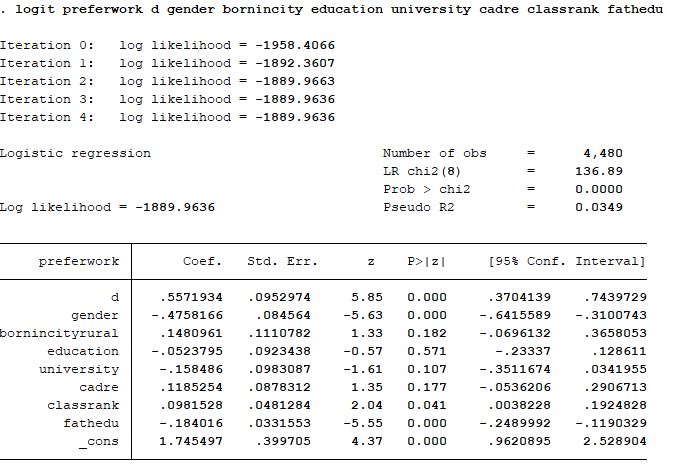Click the Prob > chi2 label

pyautogui.click(x=426, y=190)
